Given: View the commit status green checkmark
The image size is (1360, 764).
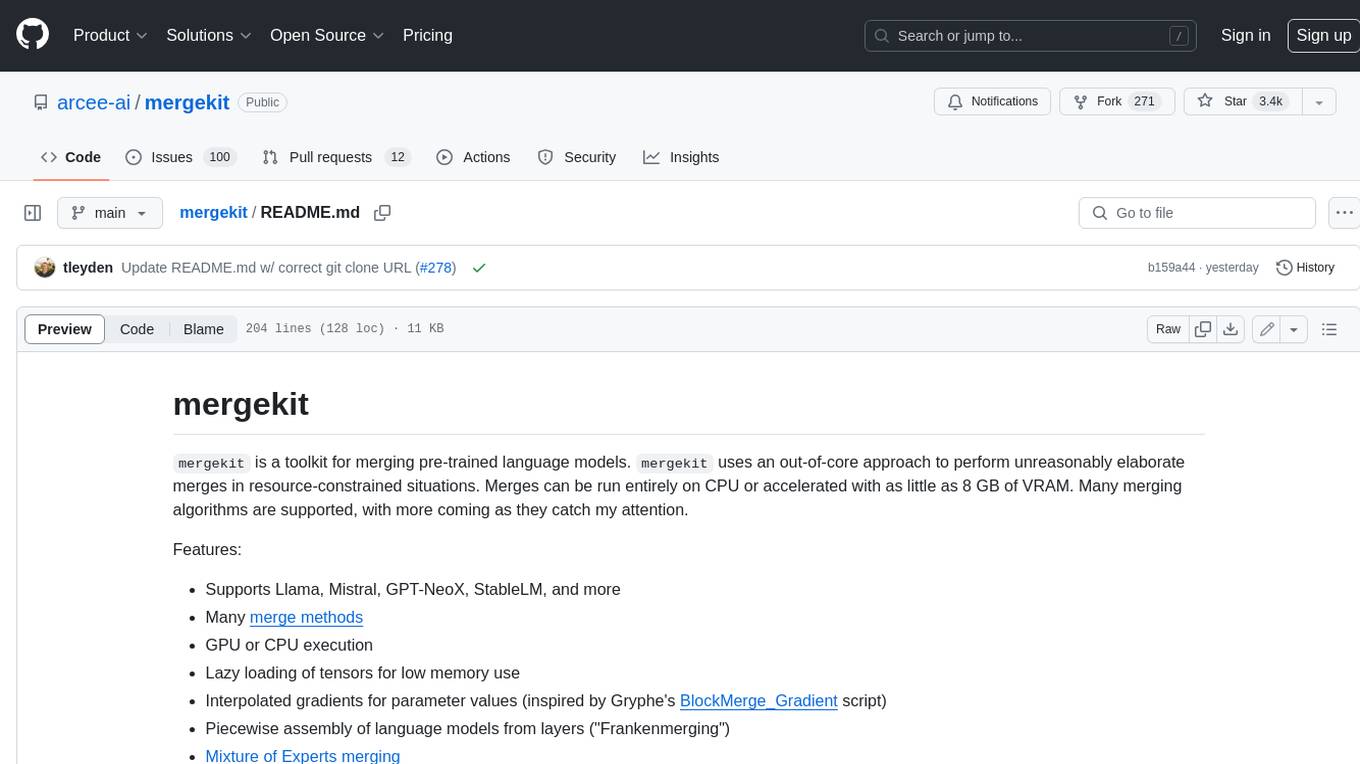Looking at the screenshot, I should tap(479, 268).
